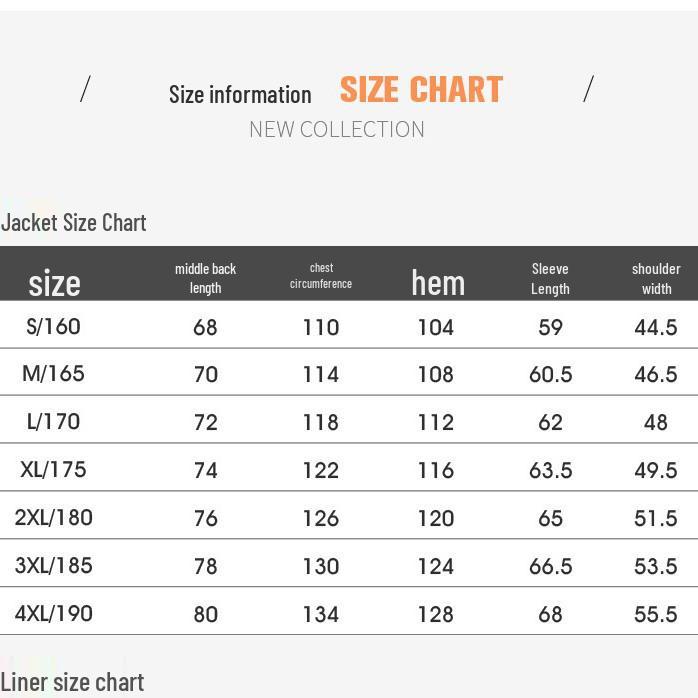Click the 134 chest circumference value
The height and width of the screenshot is (698, 698).
tap(321, 614)
